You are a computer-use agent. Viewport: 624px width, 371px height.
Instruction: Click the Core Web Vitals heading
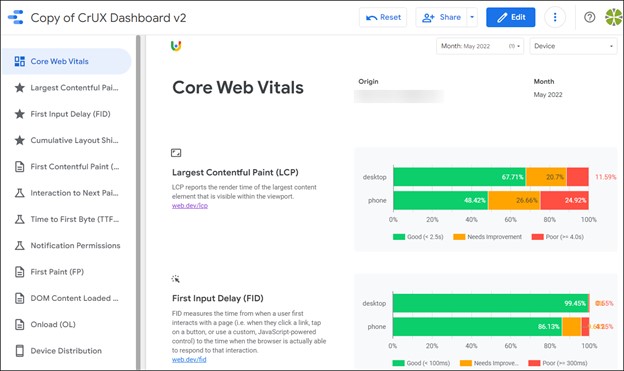pos(238,87)
